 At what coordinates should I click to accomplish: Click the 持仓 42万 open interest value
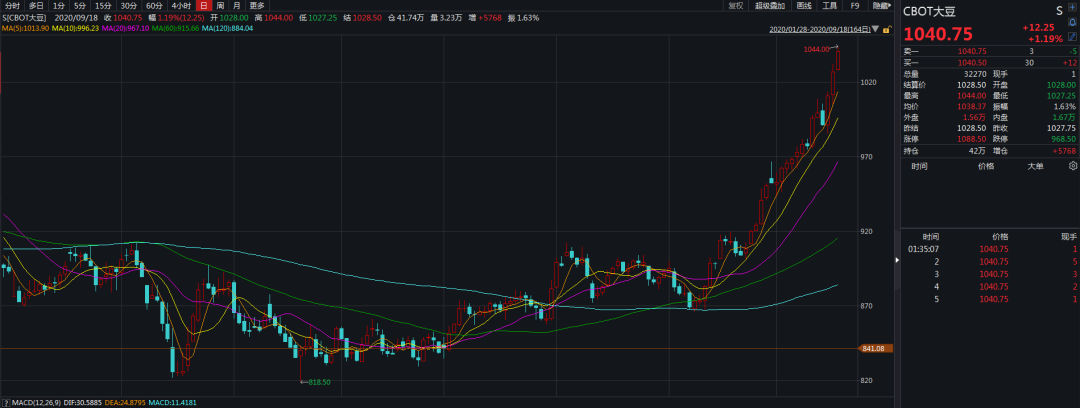(977, 150)
